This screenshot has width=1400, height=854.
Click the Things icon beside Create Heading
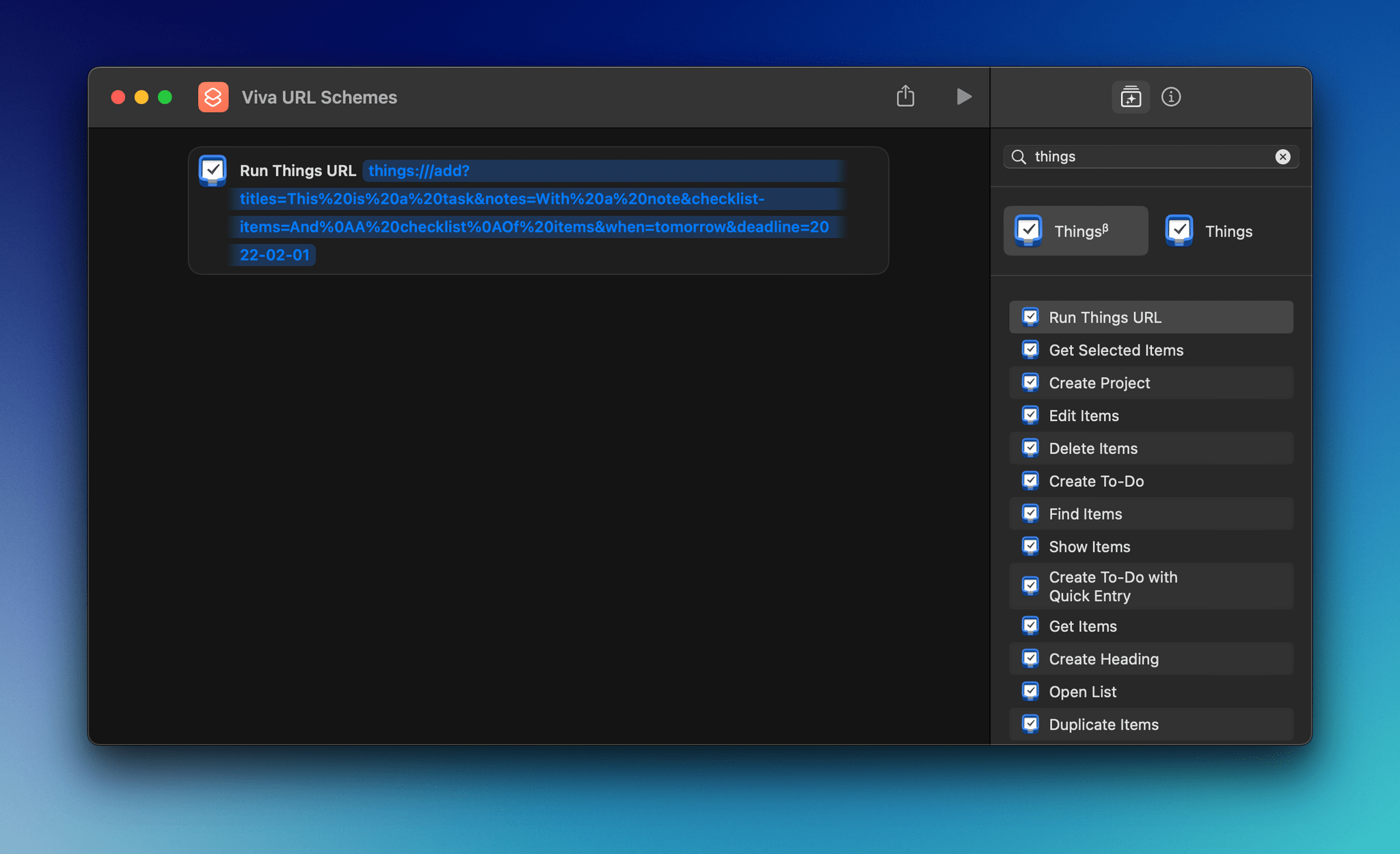1030,658
